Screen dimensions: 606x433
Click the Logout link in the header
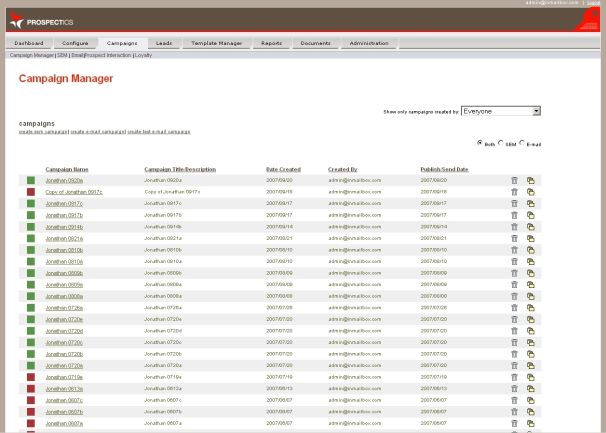point(594,3)
